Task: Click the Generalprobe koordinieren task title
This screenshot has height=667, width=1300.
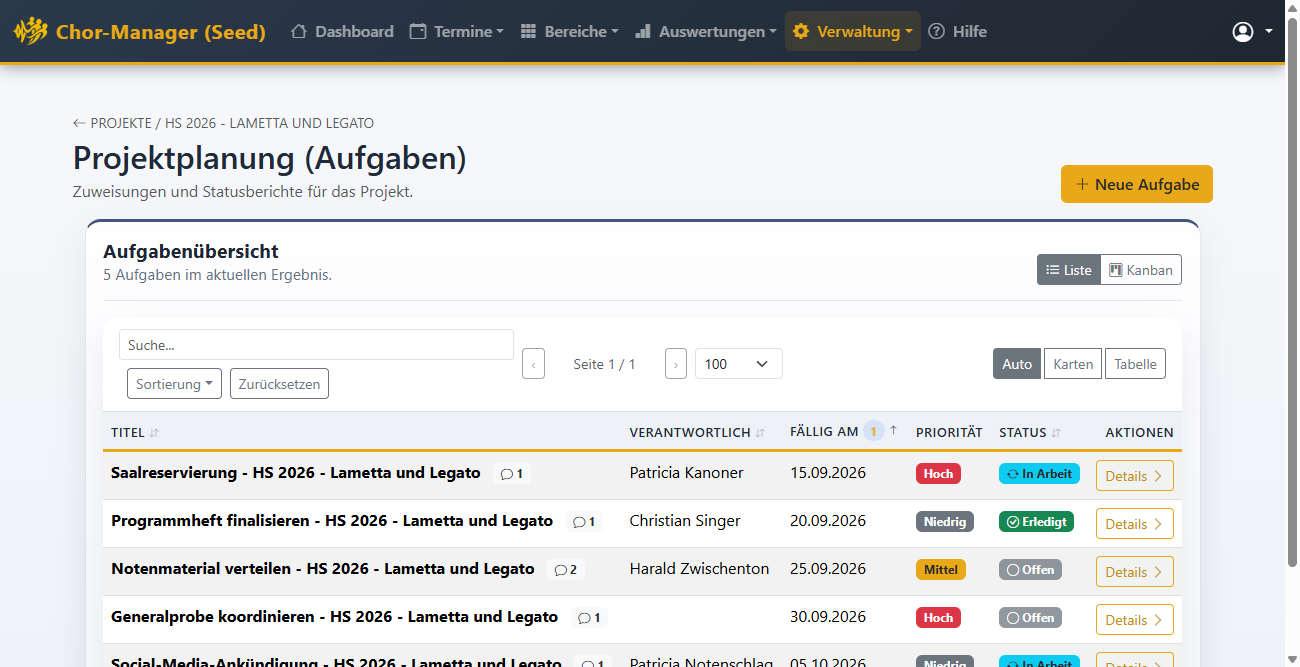Action: (x=335, y=617)
